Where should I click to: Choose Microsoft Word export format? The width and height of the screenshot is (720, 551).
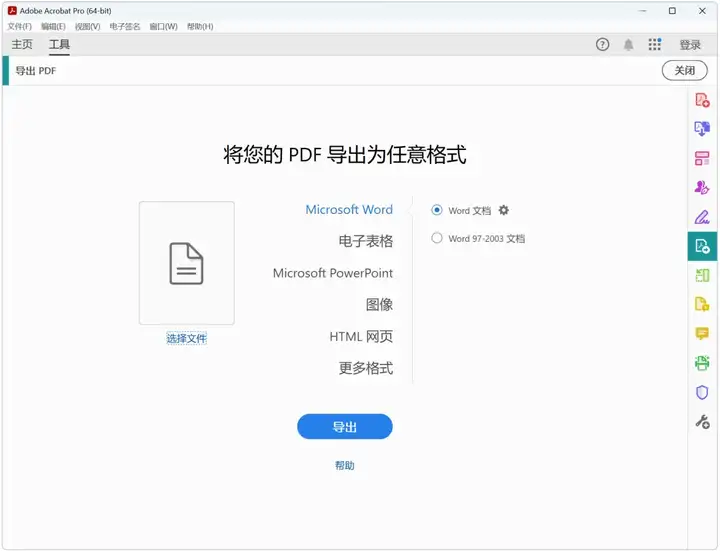(349, 209)
